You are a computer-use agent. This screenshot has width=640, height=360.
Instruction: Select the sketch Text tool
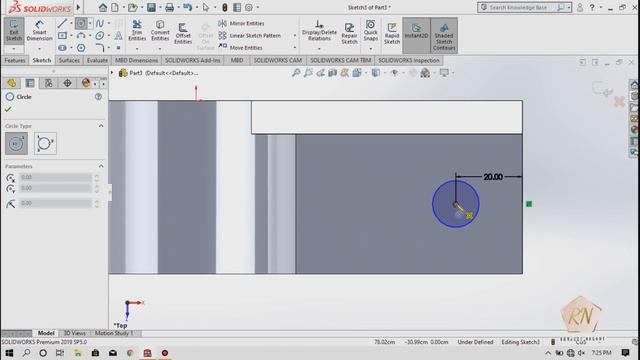pos(118,36)
